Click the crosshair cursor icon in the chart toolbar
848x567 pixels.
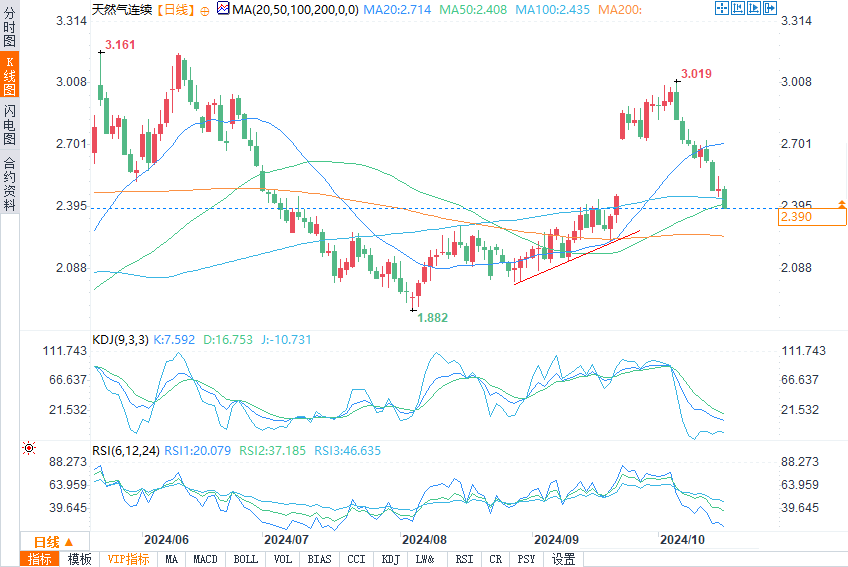[722, 8]
